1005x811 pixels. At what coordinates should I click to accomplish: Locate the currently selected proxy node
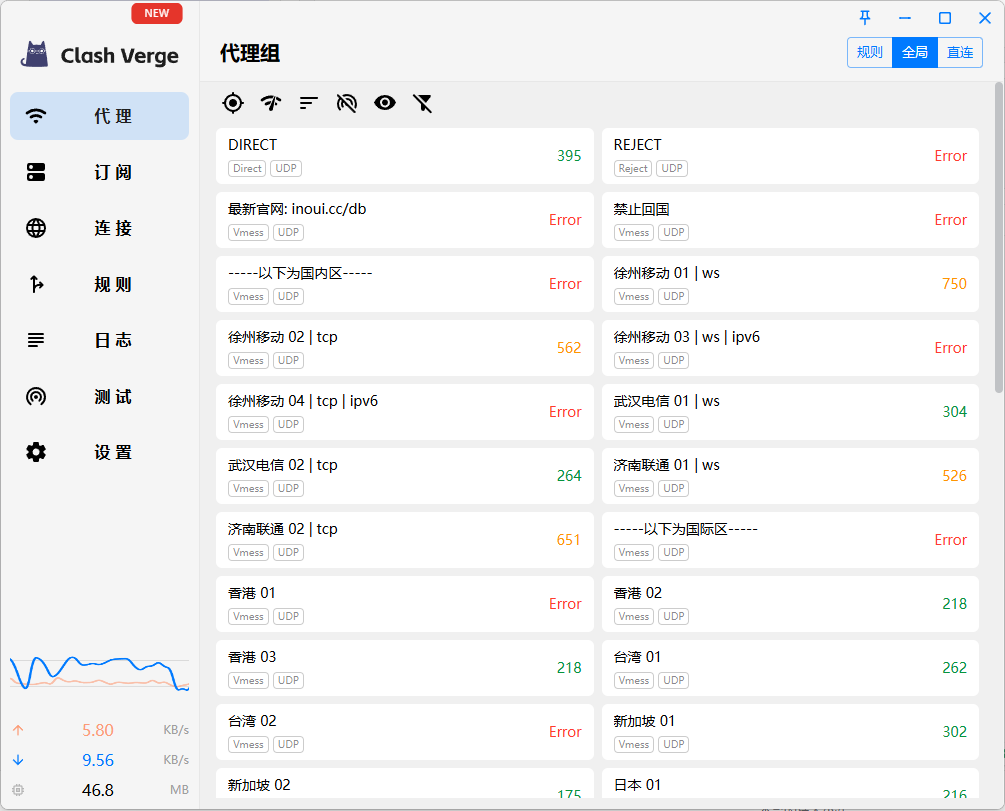tap(232, 103)
